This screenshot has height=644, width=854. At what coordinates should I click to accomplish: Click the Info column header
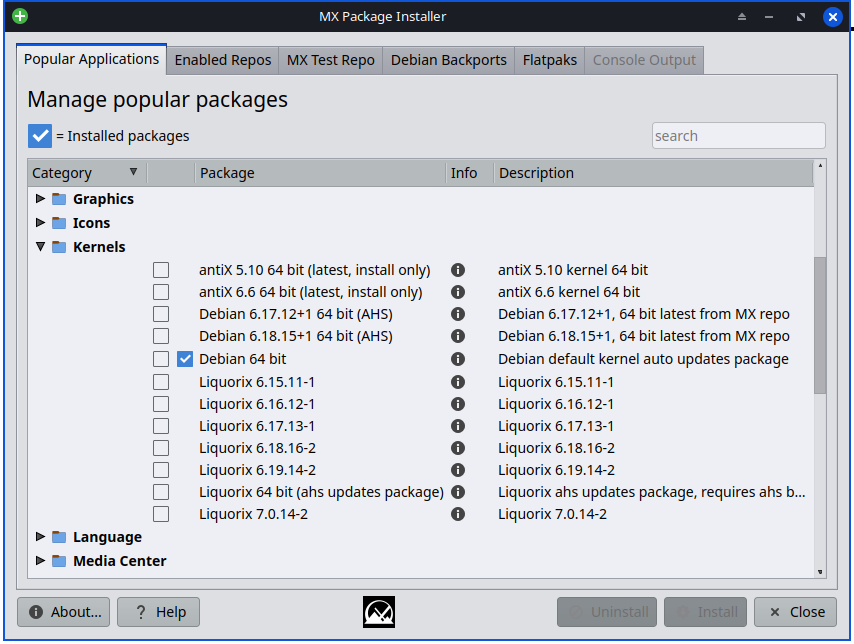pos(469,173)
